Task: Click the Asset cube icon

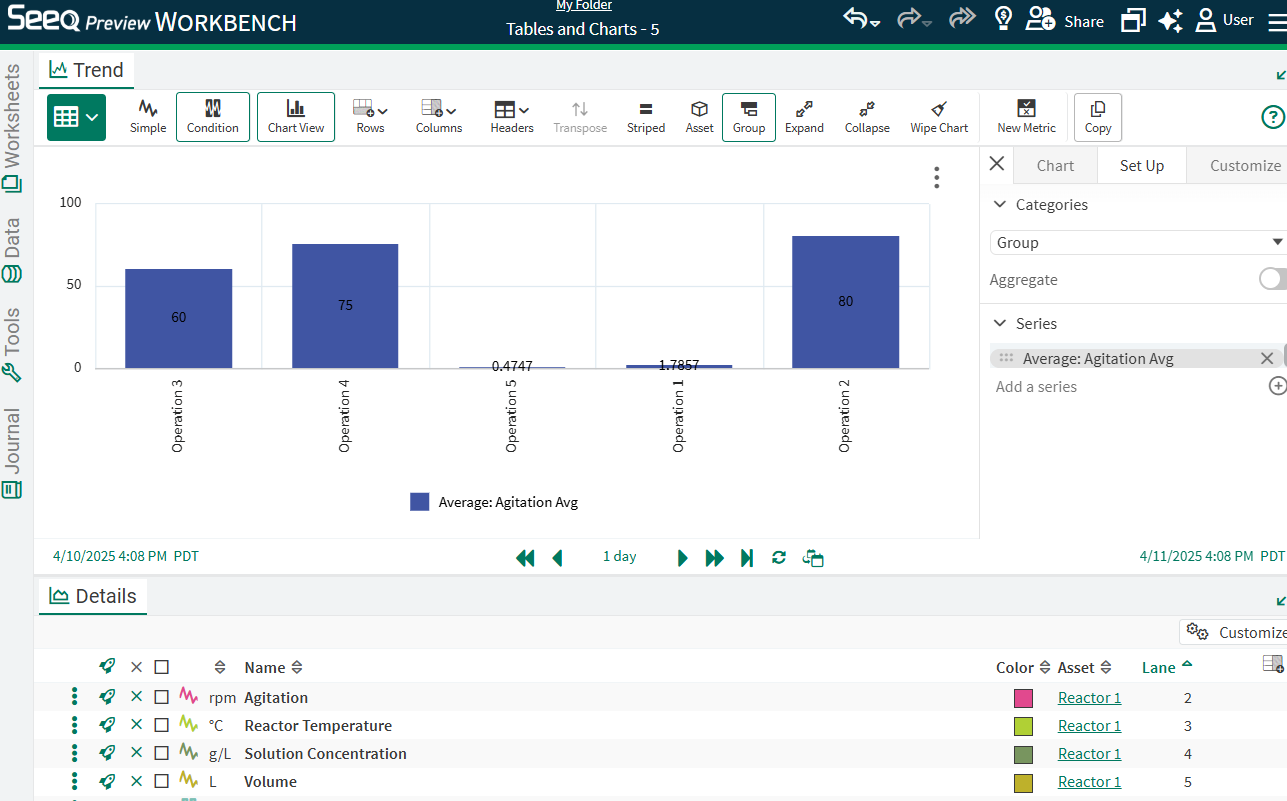Action: pyautogui.click(x=699, y=109)
